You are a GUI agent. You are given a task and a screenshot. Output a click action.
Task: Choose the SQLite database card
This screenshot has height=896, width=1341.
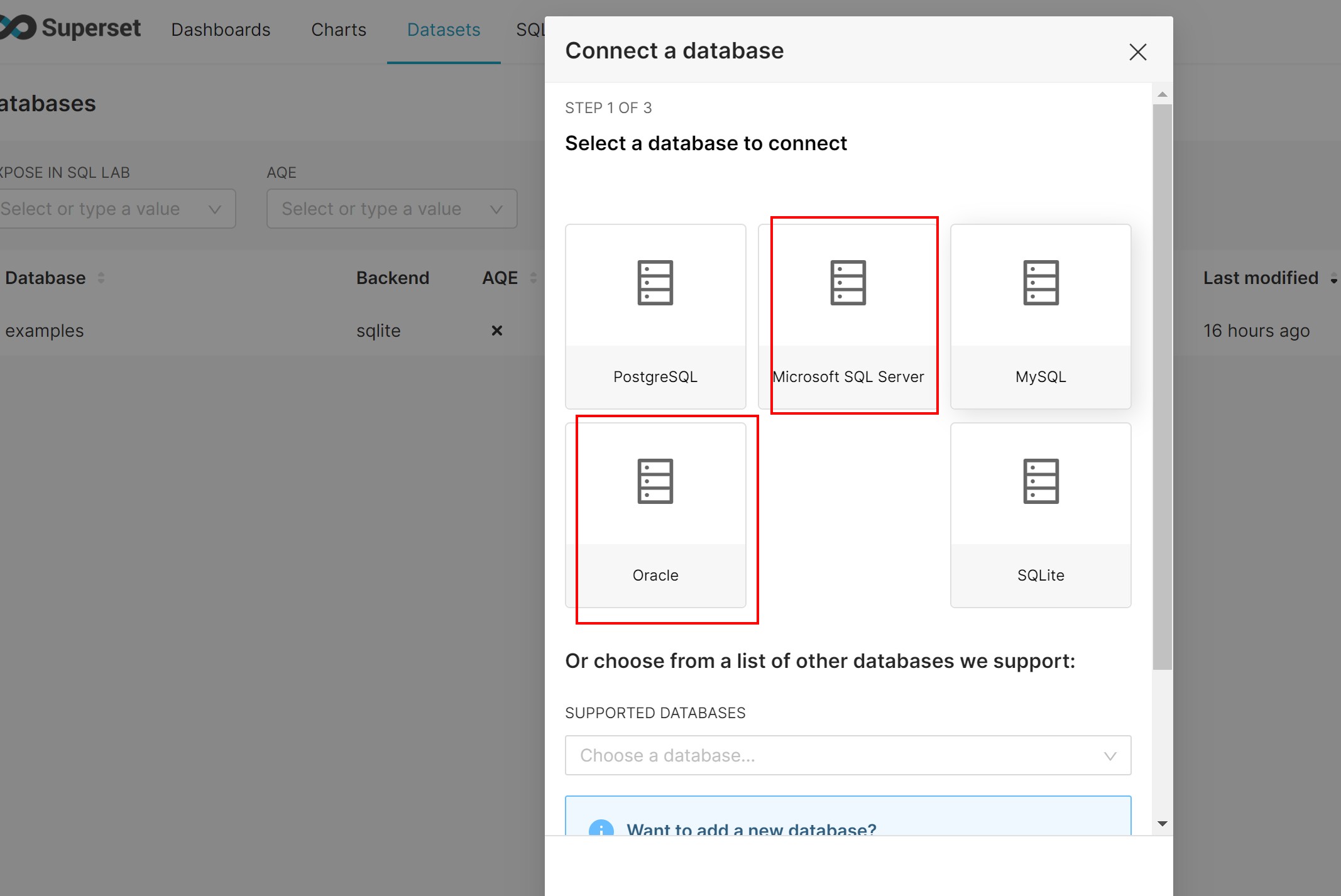[1041, 515]
